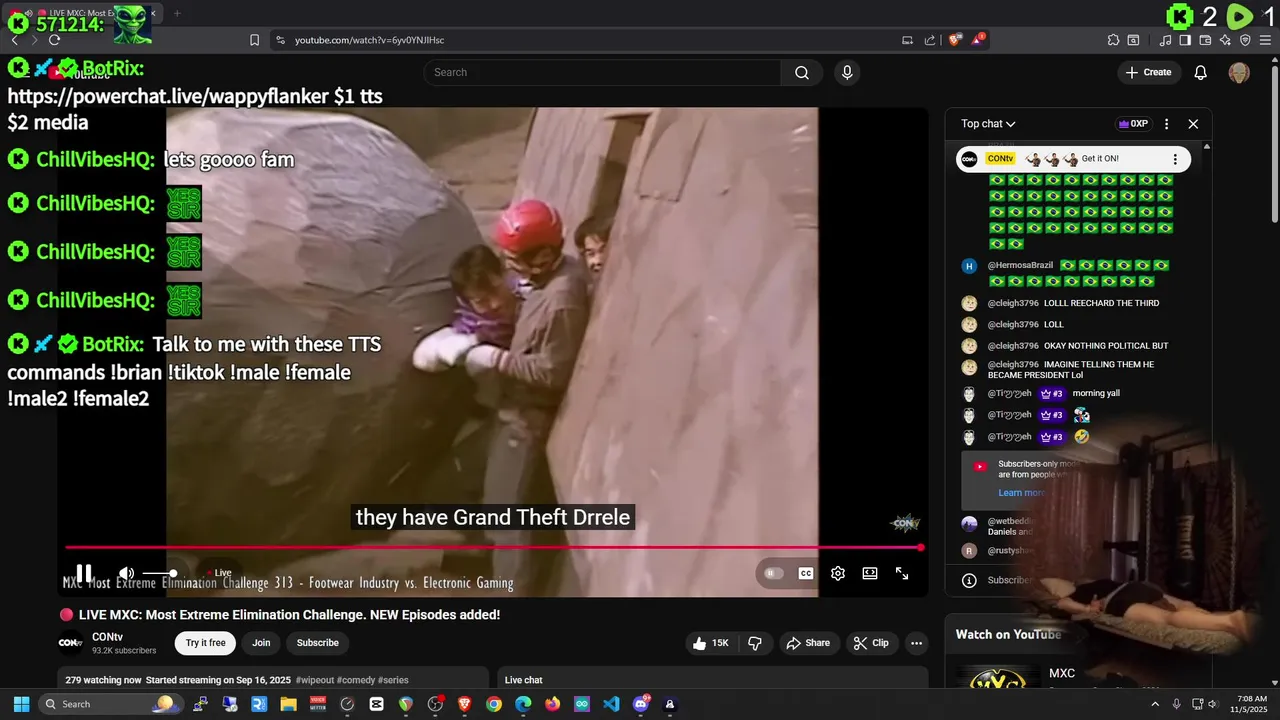Open Brave VPN shield icon
This screenshot has width=1280, height=720.
pos(1245,40)
